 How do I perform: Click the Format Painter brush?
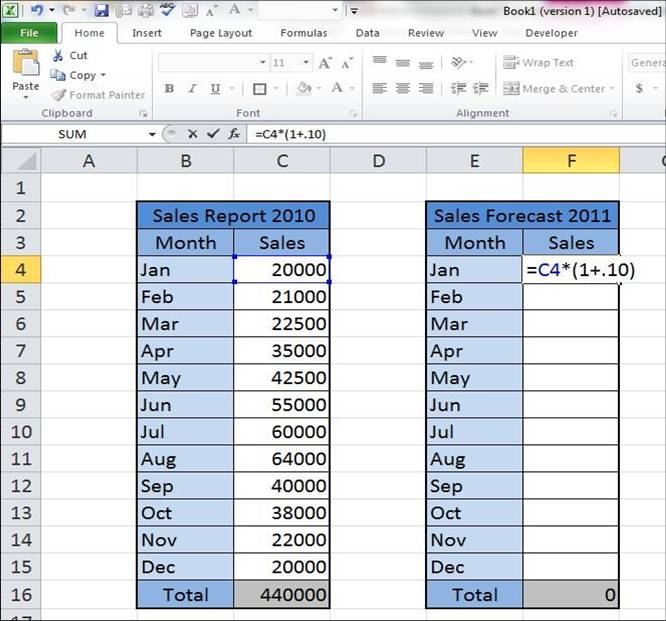tap(58, 95)
